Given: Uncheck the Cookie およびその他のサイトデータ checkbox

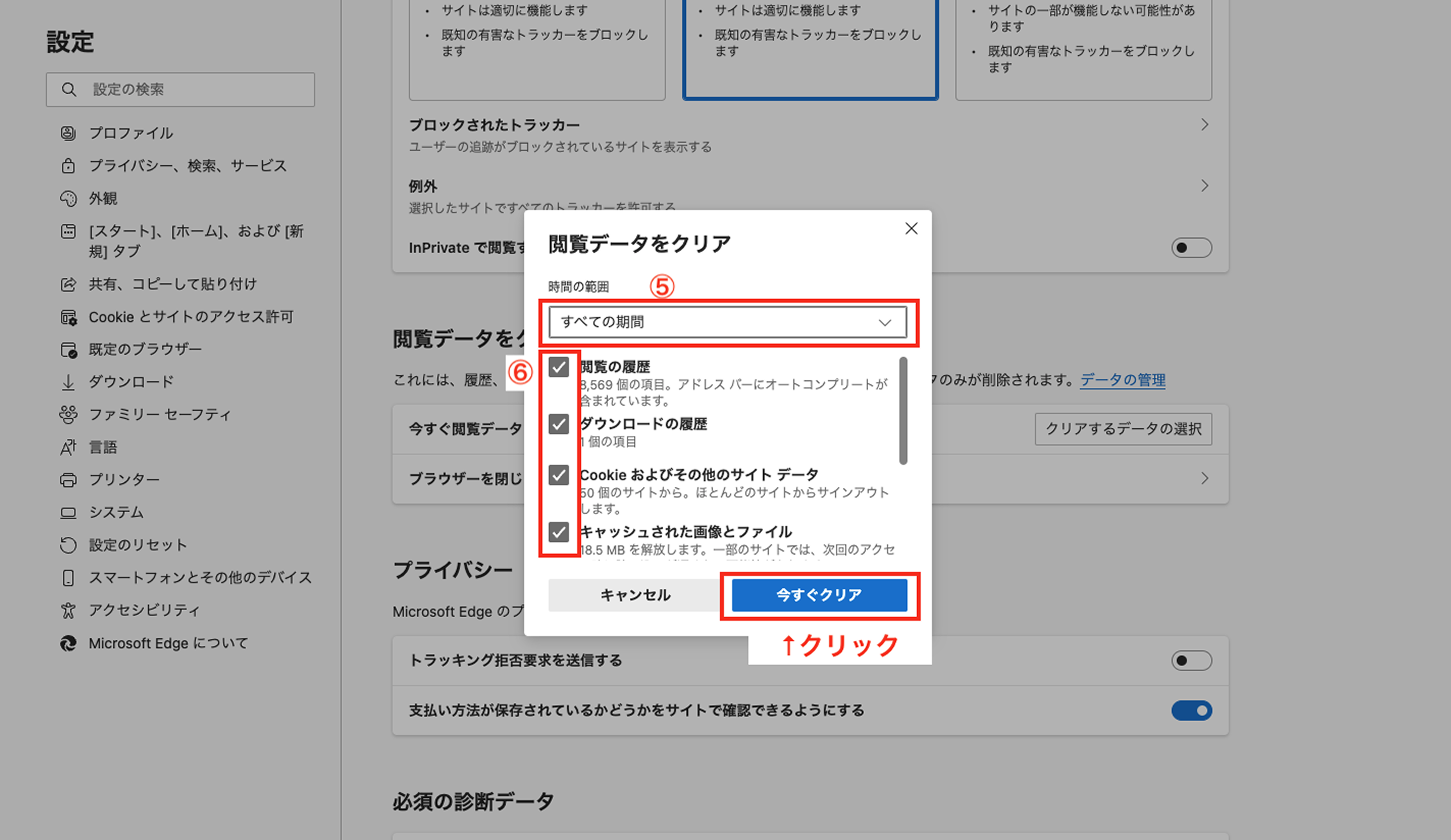Looking at the screenshot, I should click(558, 476).
